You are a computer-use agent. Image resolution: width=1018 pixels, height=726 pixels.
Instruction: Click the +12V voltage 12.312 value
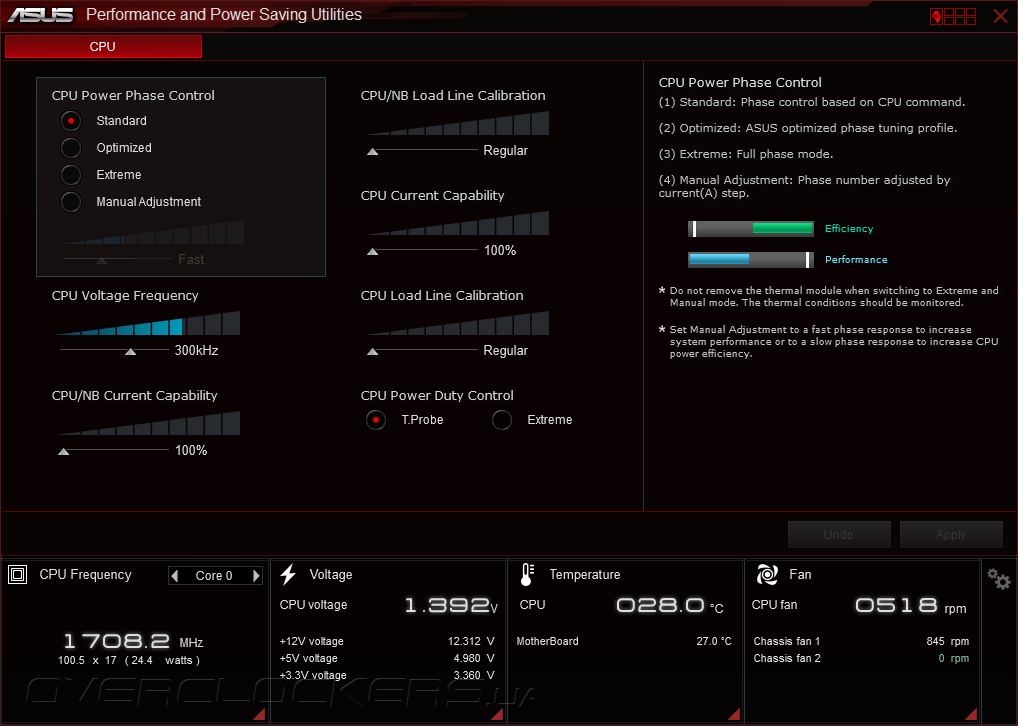(471, 642)
